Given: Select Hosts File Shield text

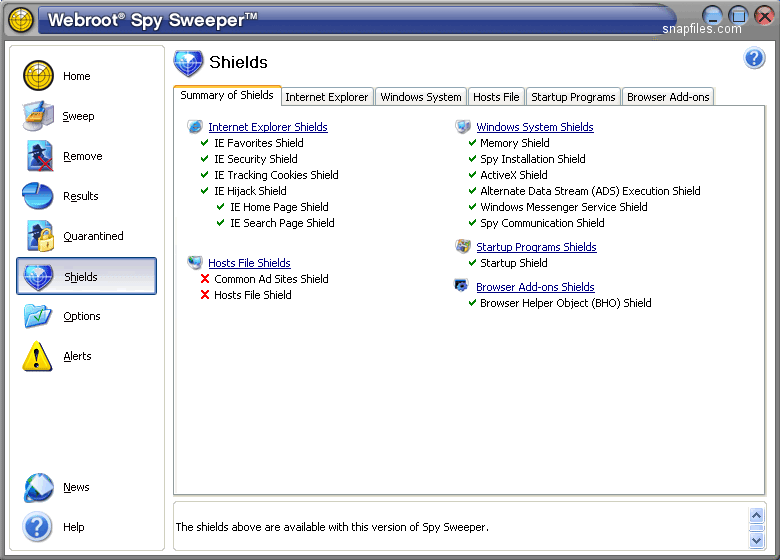Looking at the screenshot, I should point(253,295).
